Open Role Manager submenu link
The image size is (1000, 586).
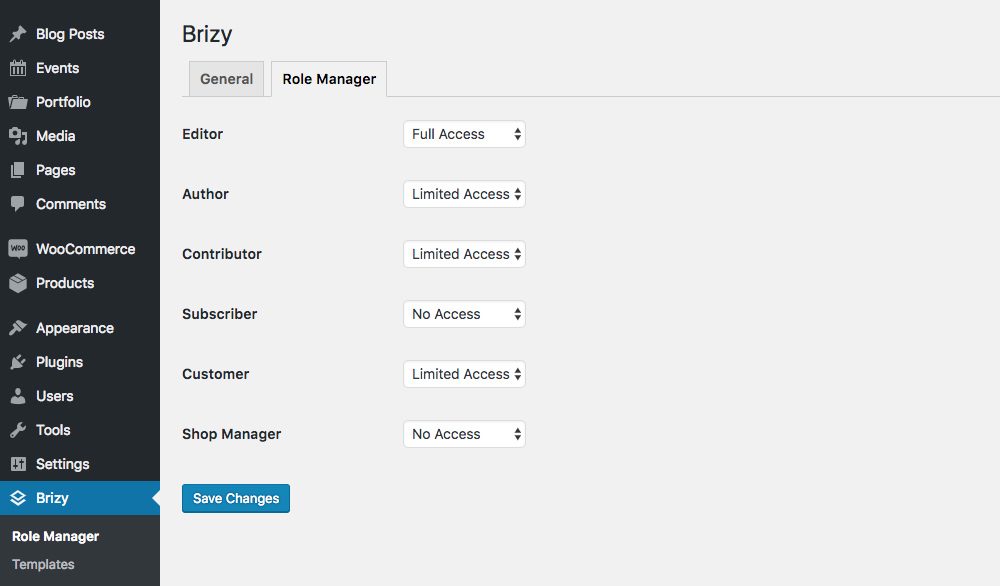coord(55,536)
